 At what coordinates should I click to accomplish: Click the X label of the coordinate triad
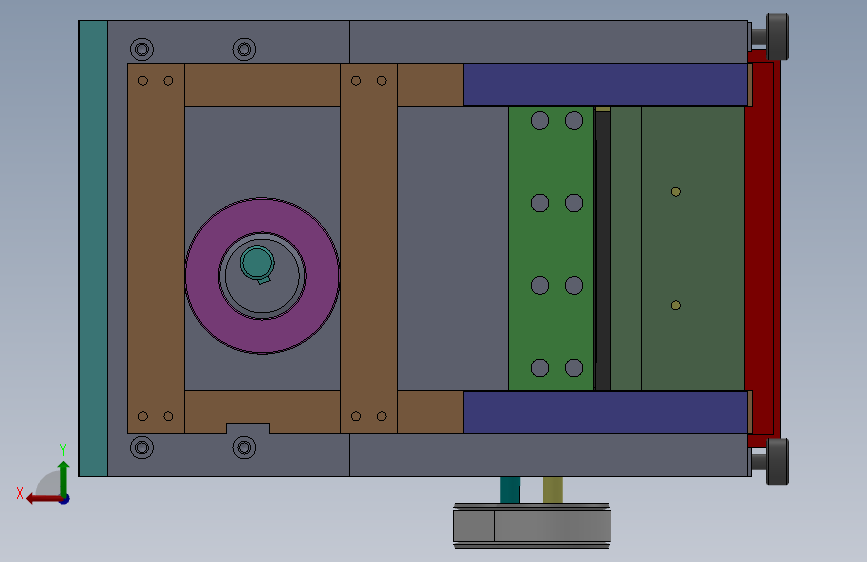click(x=20, y=493)
